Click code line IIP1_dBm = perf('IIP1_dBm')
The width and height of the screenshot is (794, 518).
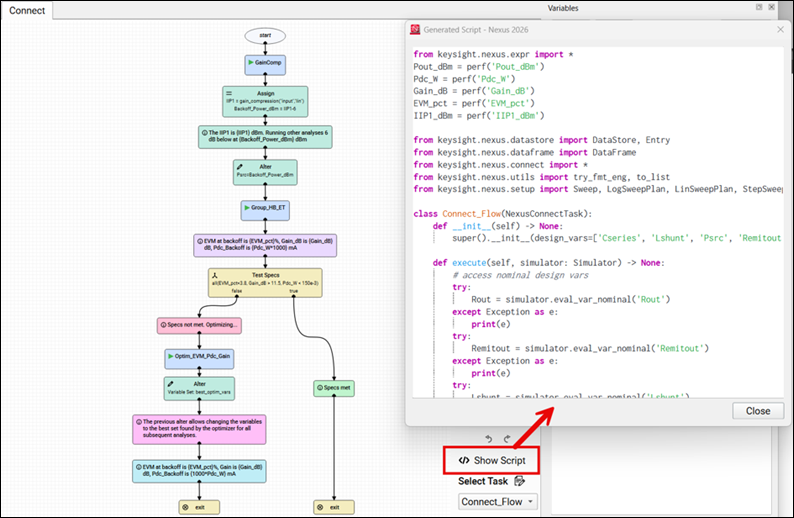click(x=479, y=115)
